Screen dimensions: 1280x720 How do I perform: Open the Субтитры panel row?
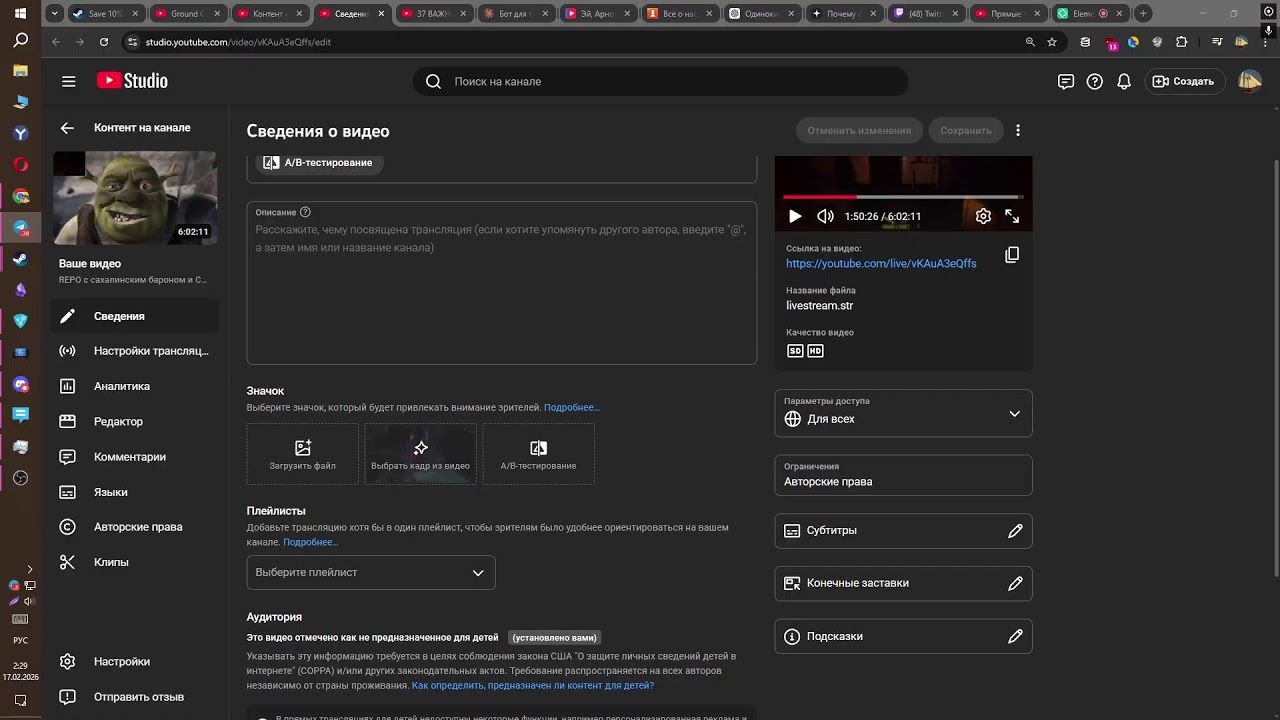tap(903, 531)
